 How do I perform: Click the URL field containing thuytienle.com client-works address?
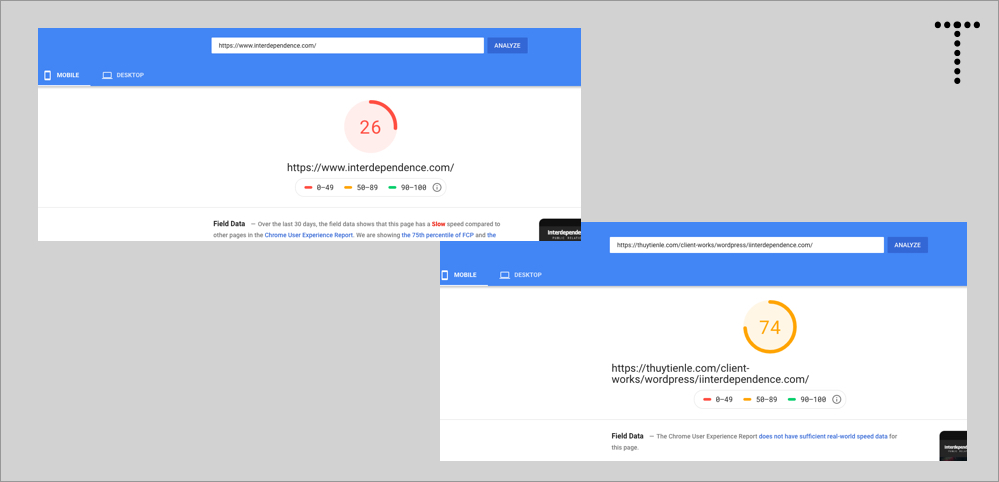point(746,245)
